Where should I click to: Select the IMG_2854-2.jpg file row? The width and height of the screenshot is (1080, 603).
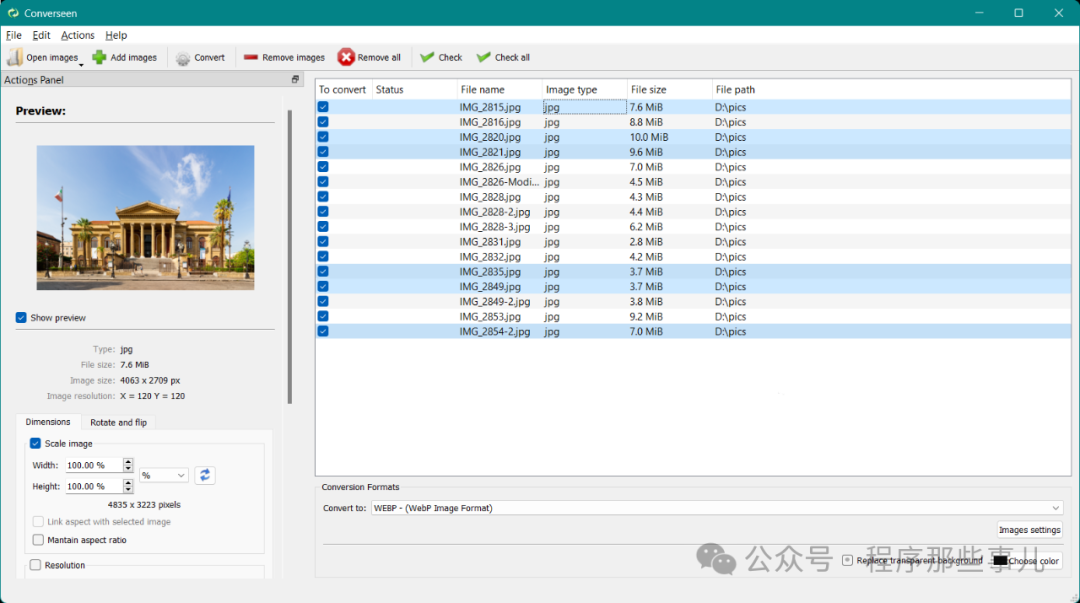(x=693, y=331)
